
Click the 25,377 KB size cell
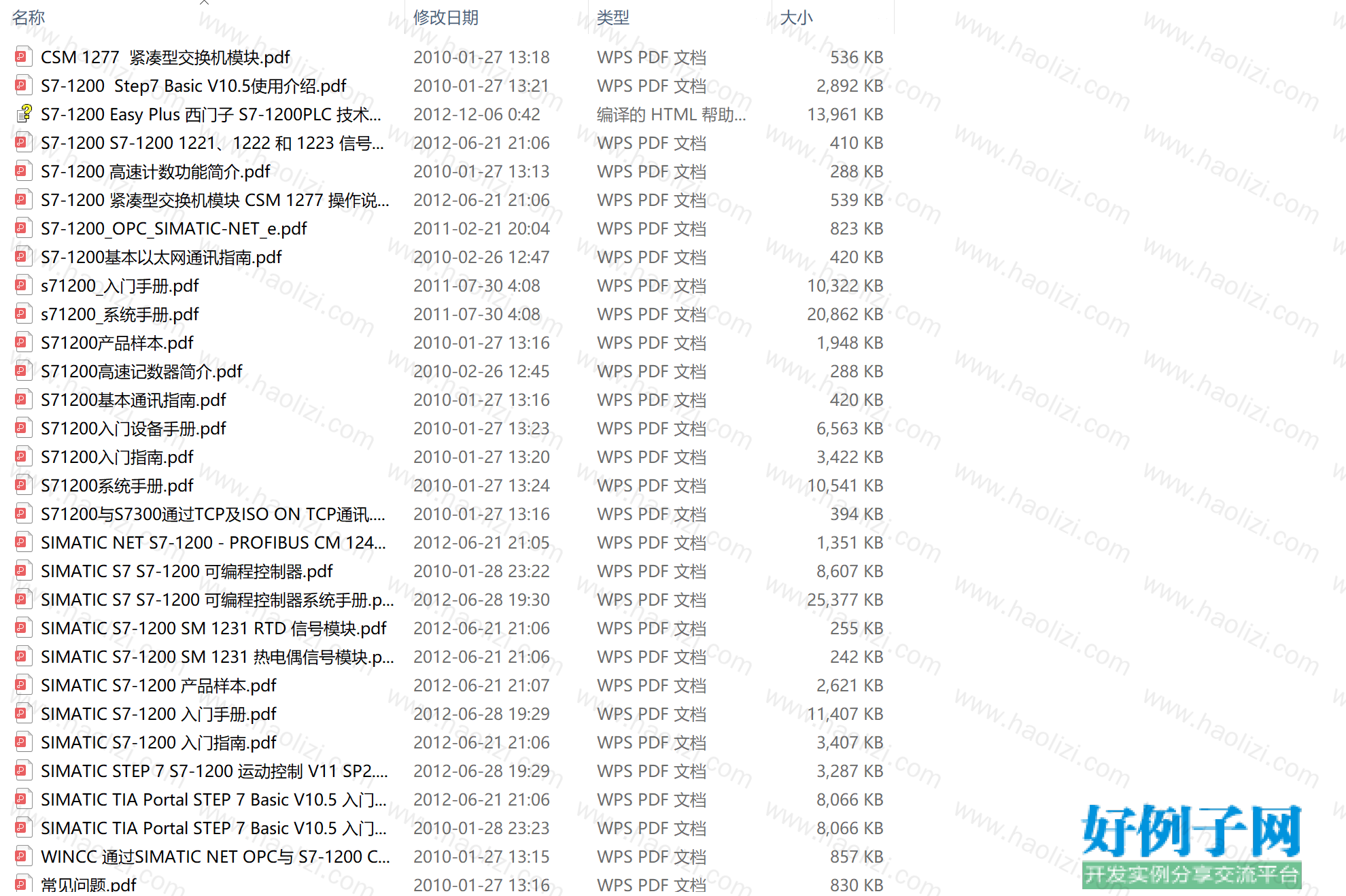tap(845, 600)
